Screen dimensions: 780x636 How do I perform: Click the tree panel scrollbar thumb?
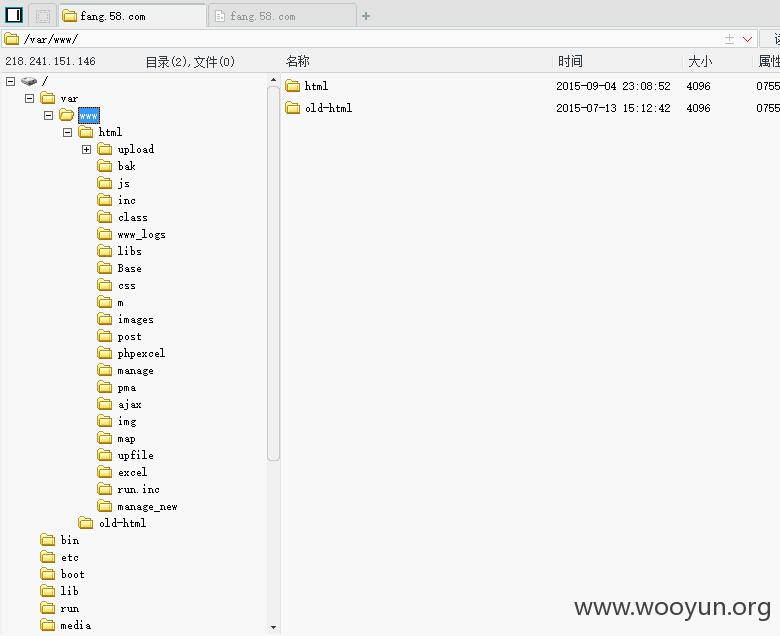coord(273,274)
